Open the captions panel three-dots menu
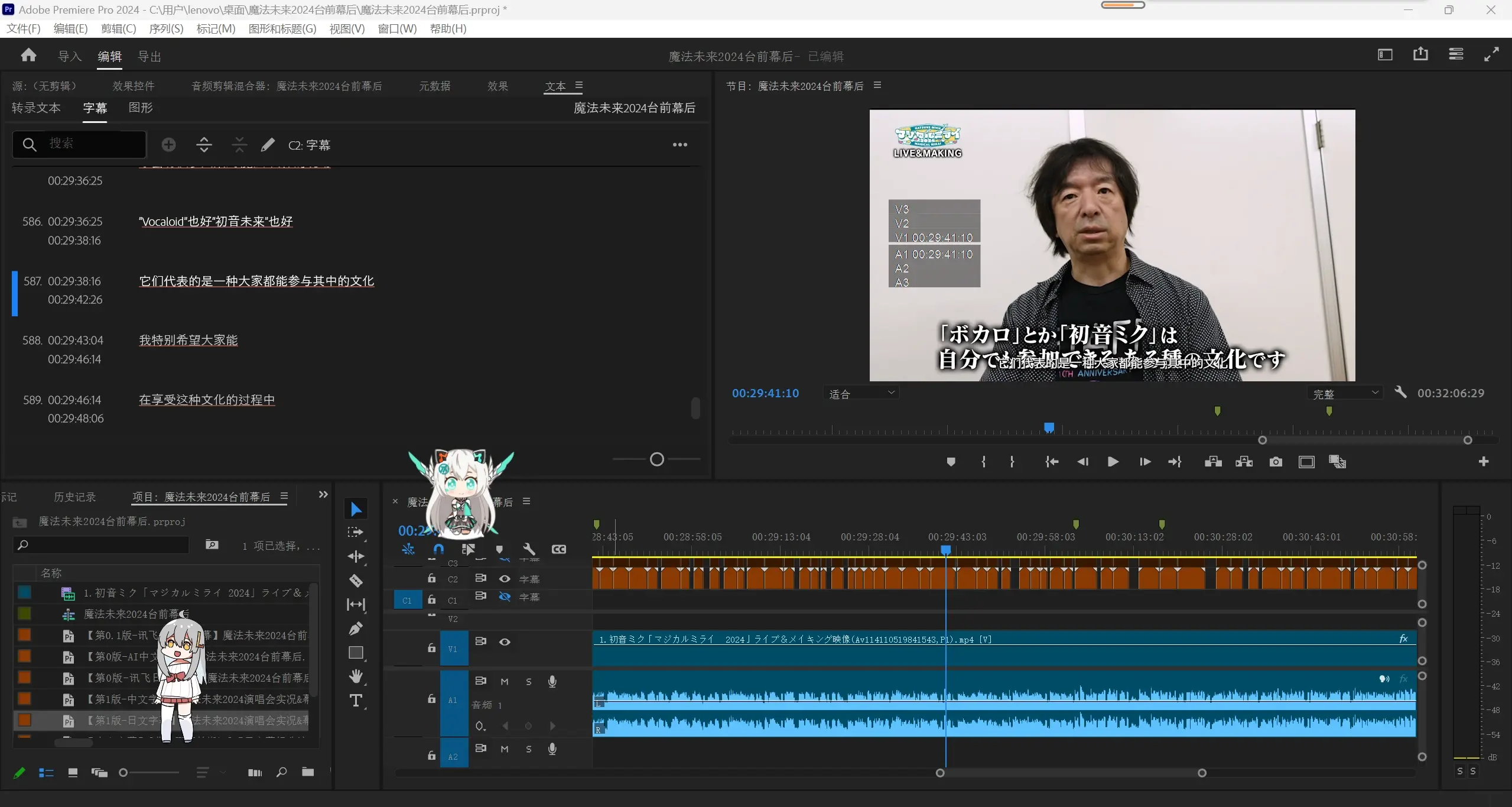 680,145
